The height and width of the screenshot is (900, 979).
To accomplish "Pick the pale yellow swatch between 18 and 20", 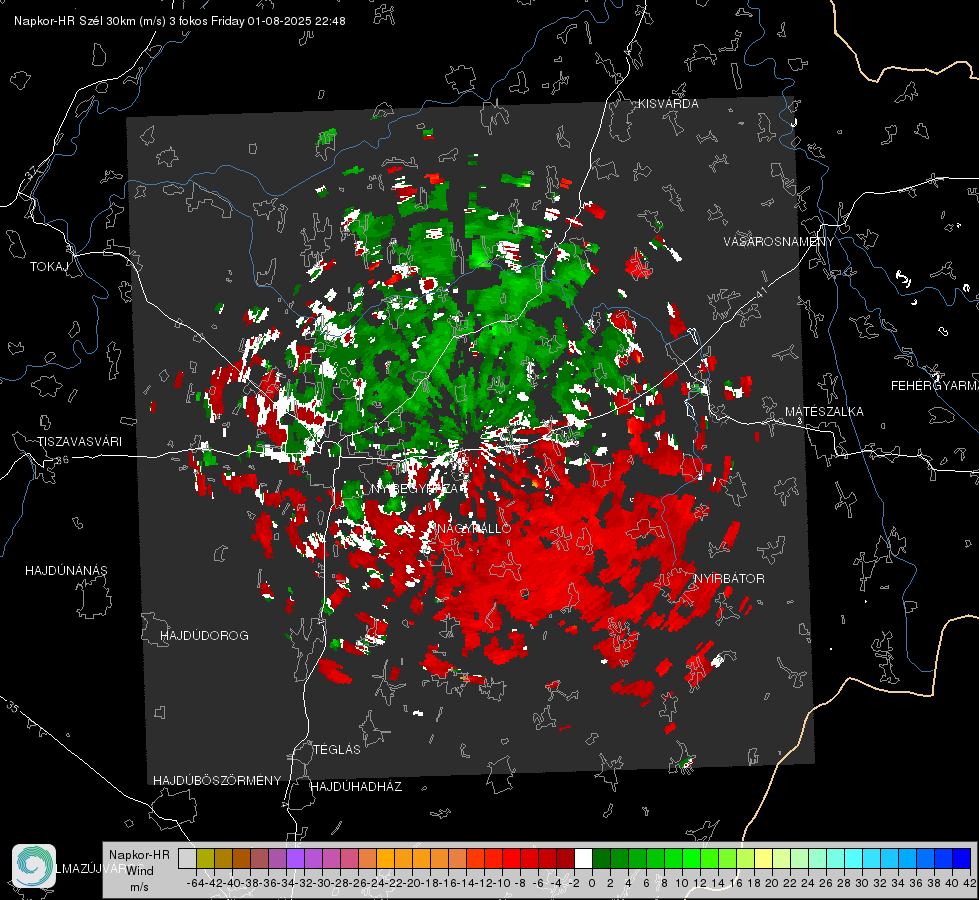I will coord(763,858).
